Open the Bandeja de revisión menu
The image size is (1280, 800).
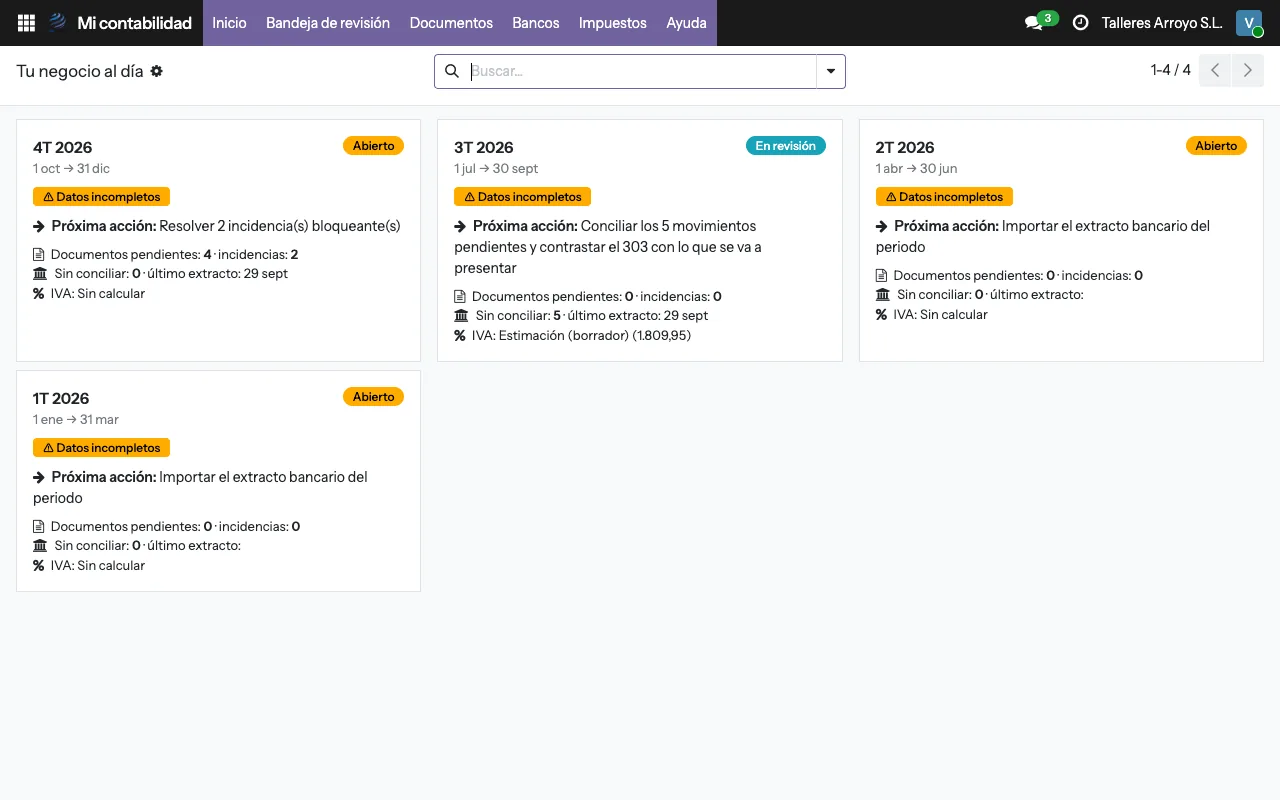pyautogui.click(x=328, y=23)
